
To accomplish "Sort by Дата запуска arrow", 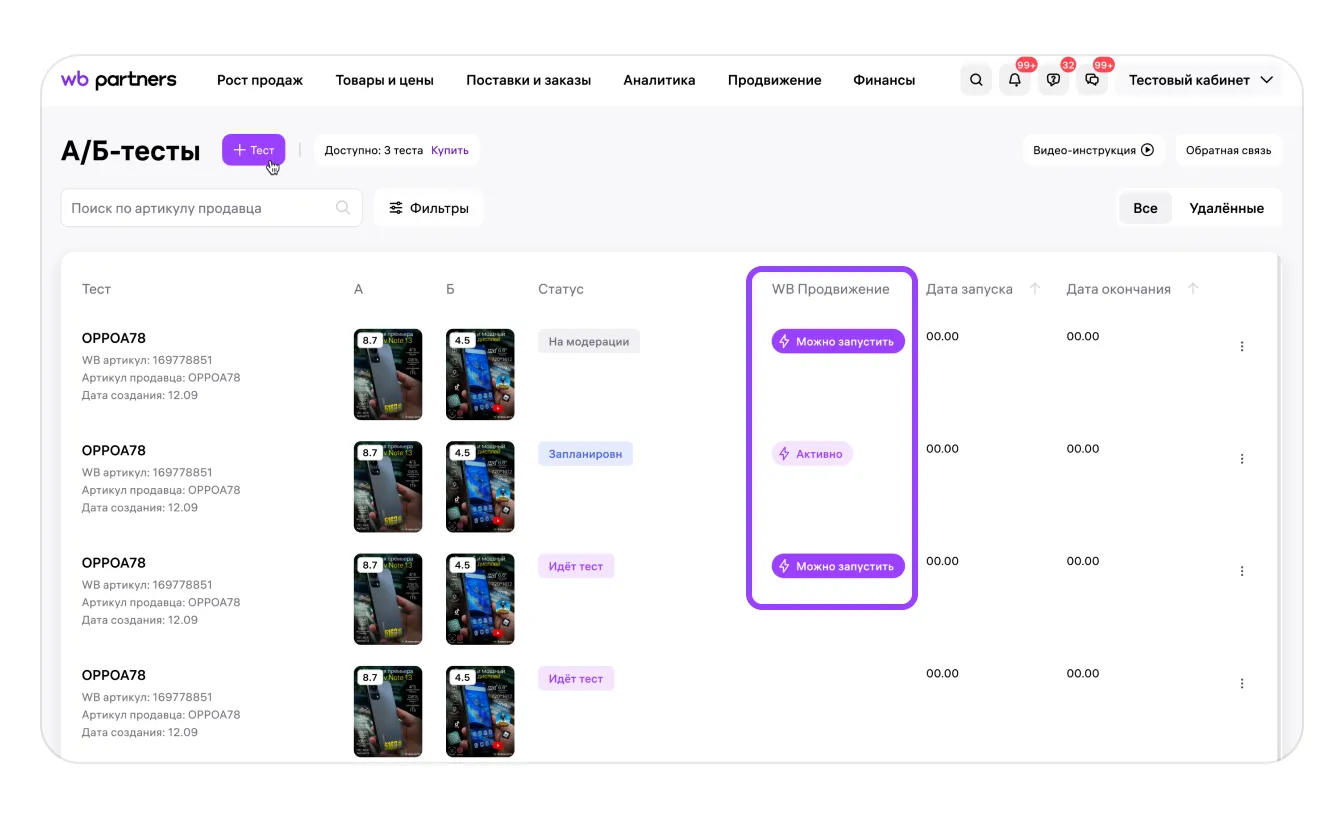I will pos(1035,289).
